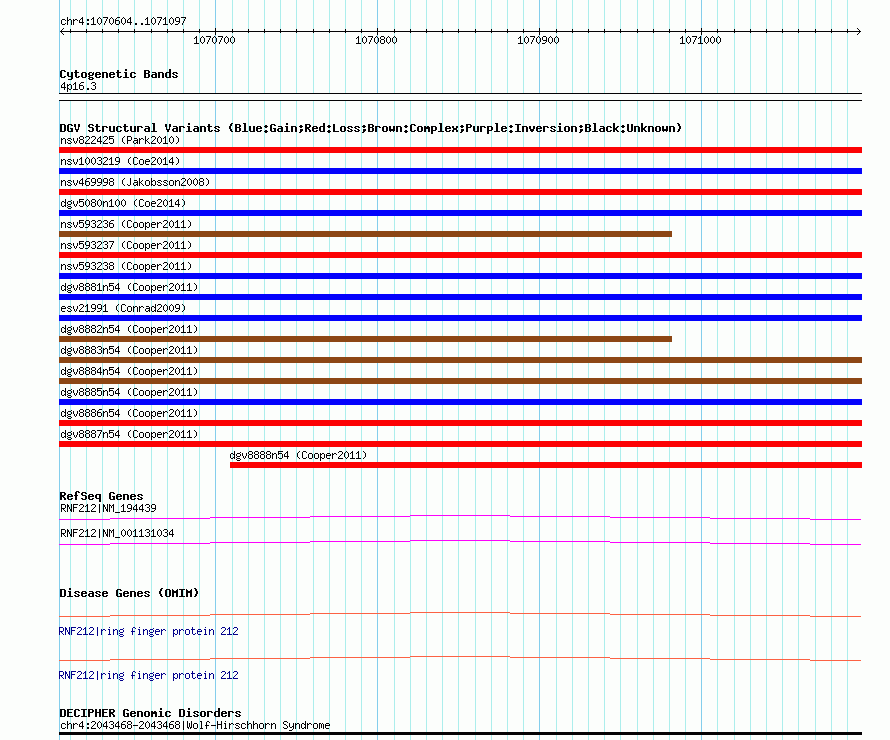The image size is (890, 740).
Task: Open the dgv8884n54 (Cooper2011) label
Action: pyautogui.click(x=129, y=371)
